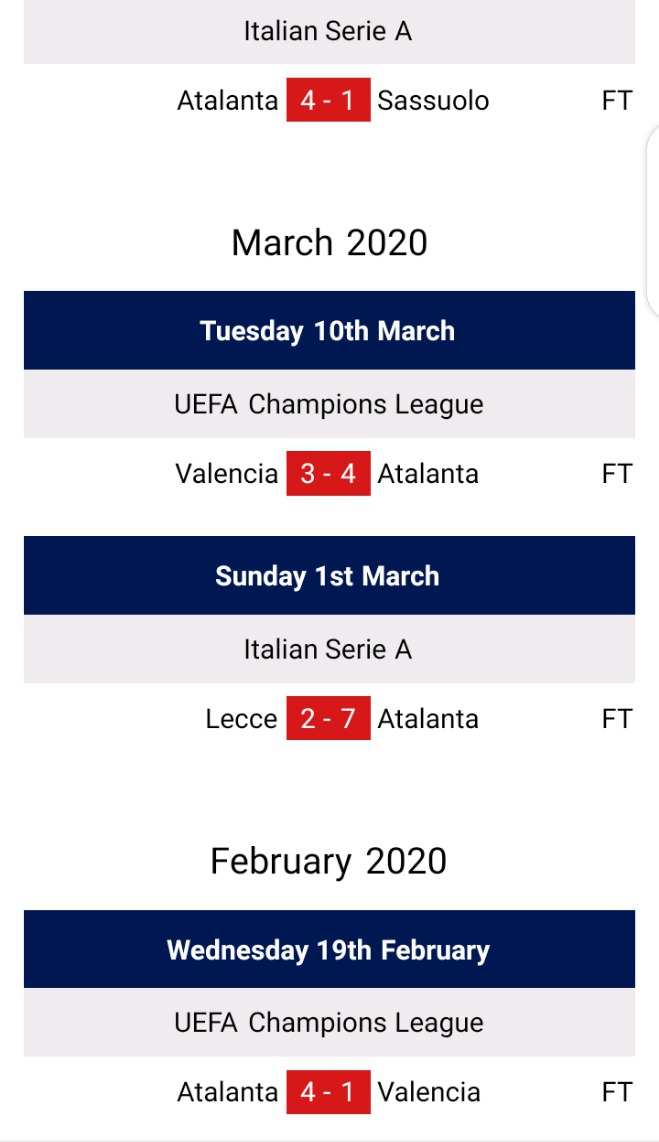Click the Sassuolo team name
This screenshot has height=1142, width=659.
tap(433, 101)
